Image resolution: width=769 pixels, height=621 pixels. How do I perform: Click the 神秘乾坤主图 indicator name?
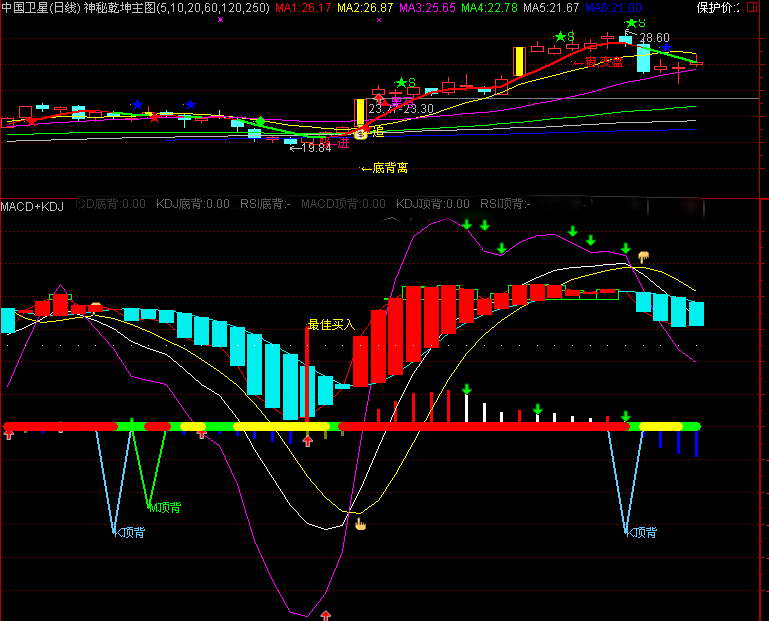120,8
